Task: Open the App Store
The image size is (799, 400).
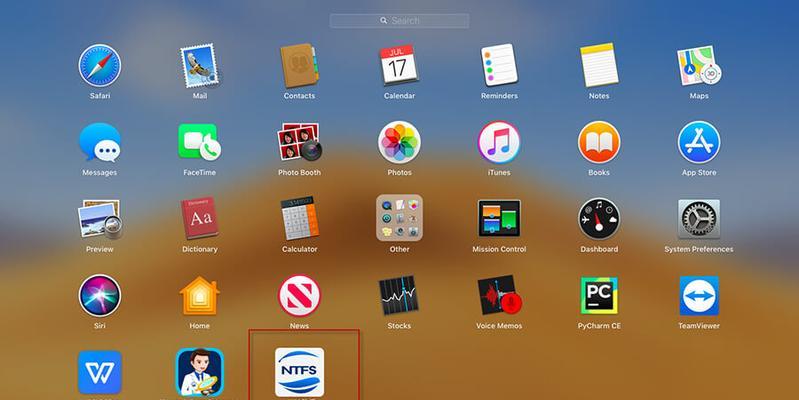Action: click(x=699, y=142)
